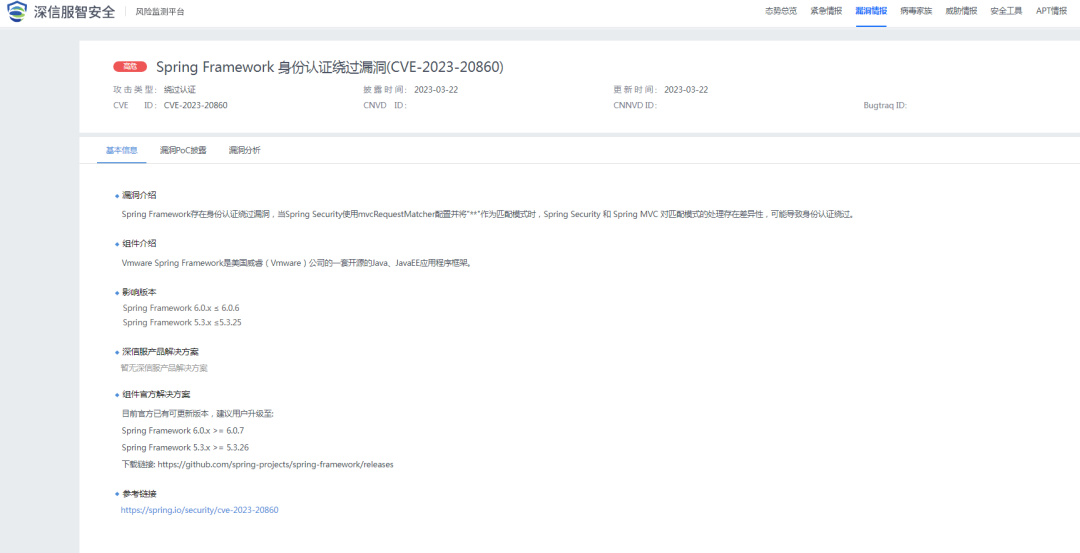Click the 披露时间 date 2023-03-22
Image resolution: width=1080 pixels, height=553 pixels.
click(436, 90)
